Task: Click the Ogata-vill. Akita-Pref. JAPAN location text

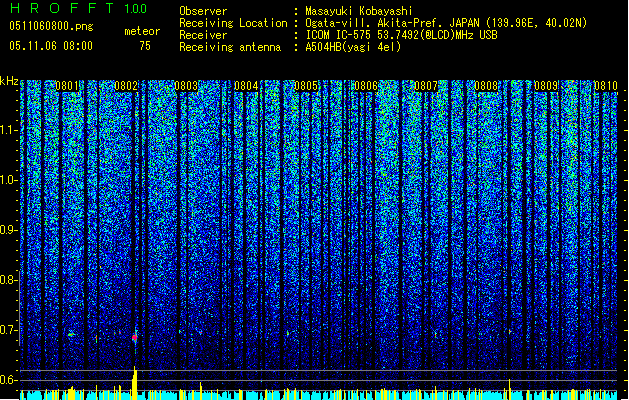Action: point(446,23)
